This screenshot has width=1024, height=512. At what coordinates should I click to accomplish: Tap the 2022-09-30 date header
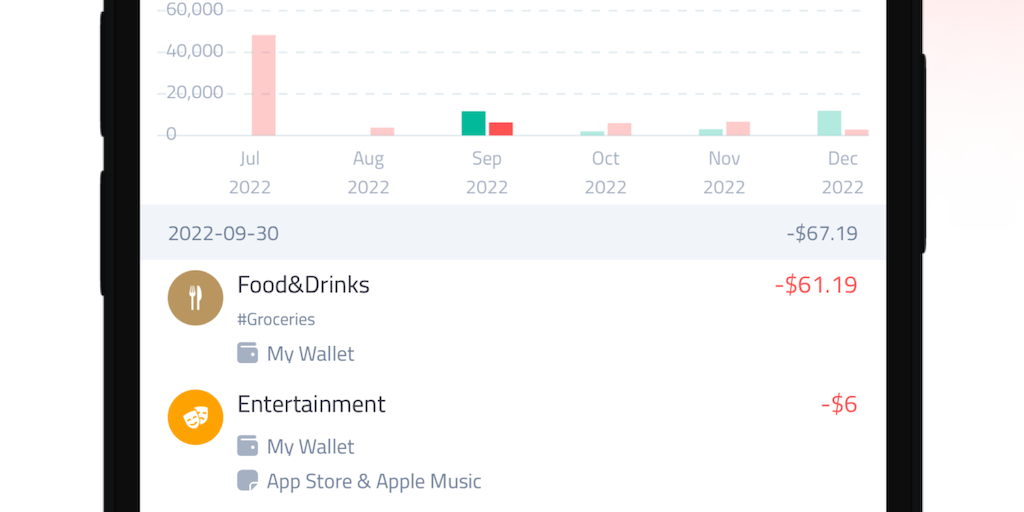(223, 234)
